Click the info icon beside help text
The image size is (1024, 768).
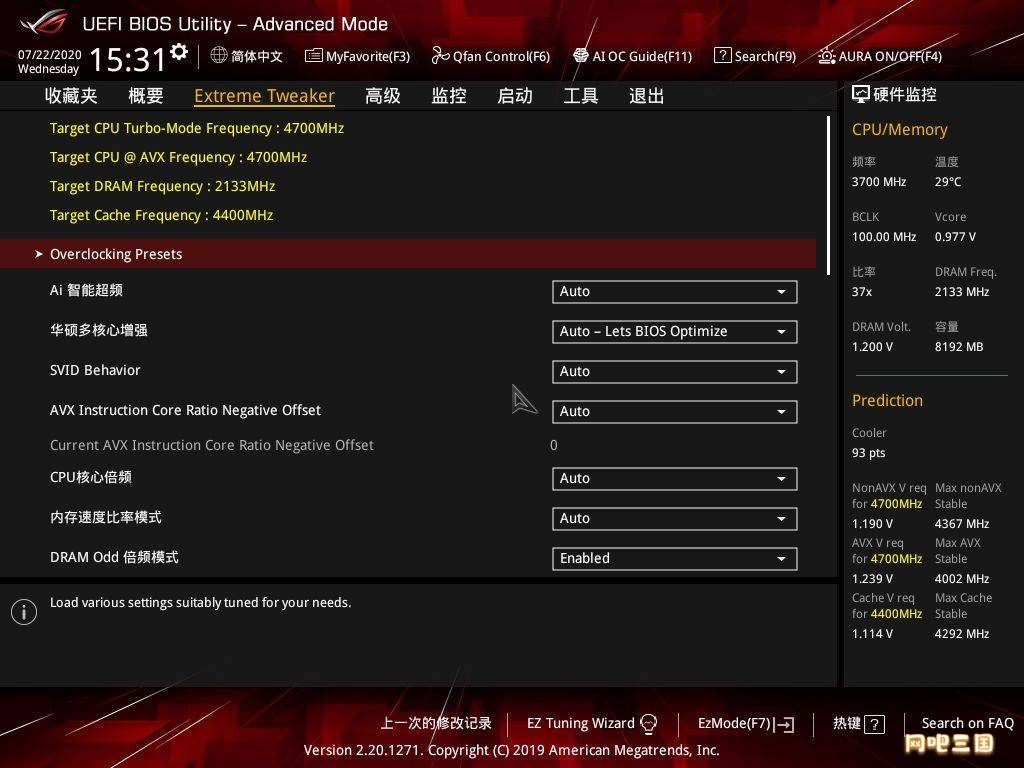24,612
